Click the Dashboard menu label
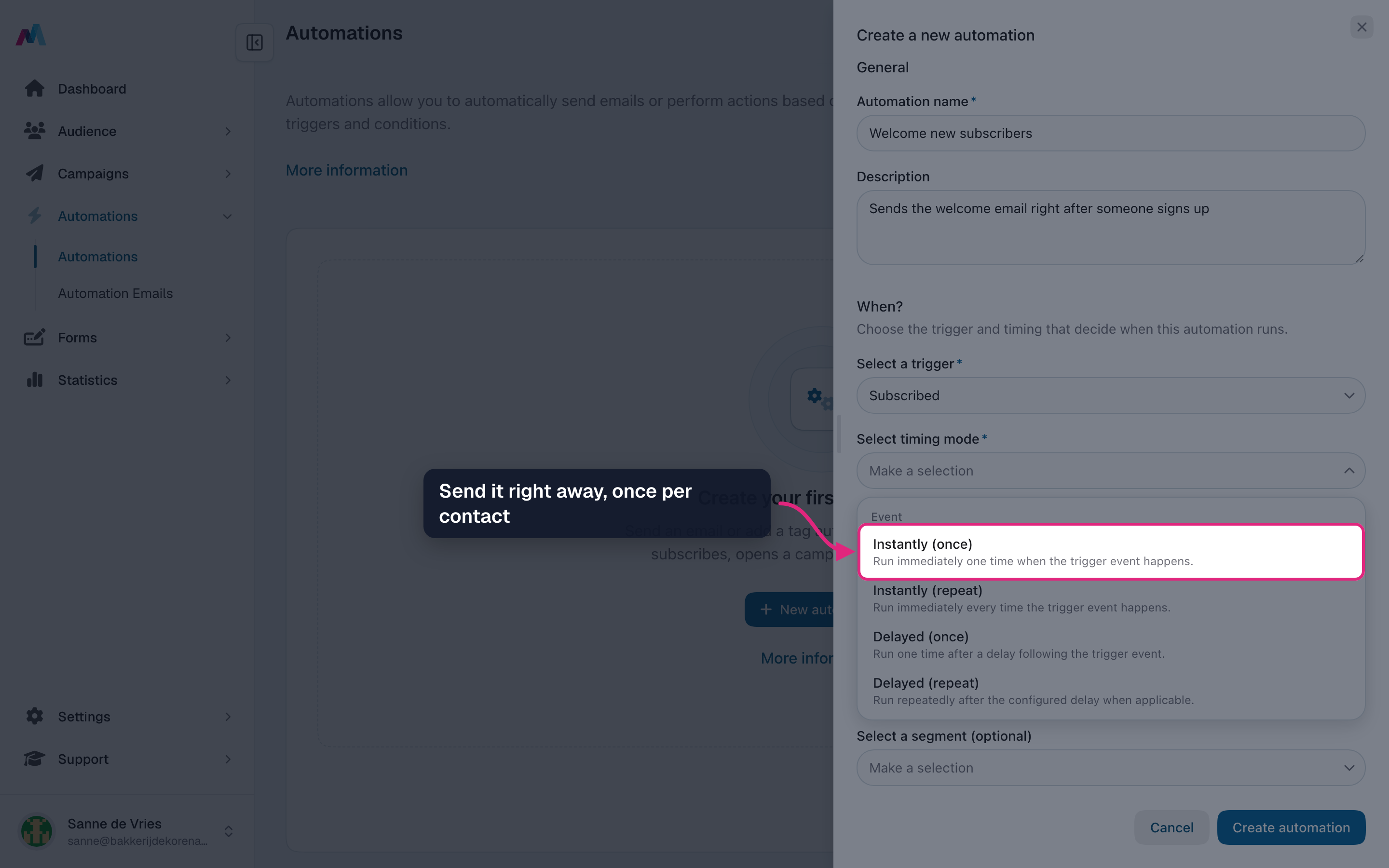The width and height of the screenshot is (1389, 868). click(92, 89)
